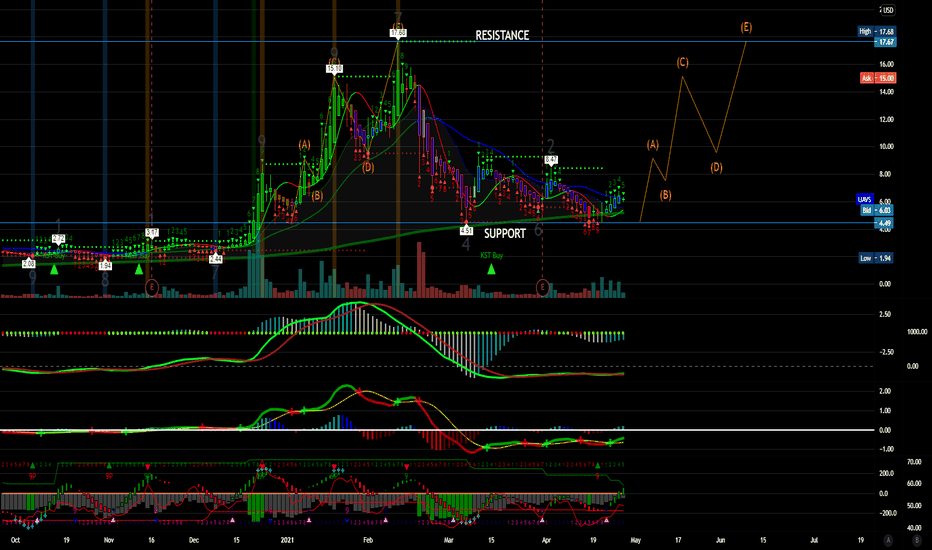Select the SUPPORT text label
The height and width of the screenshot is (550, 932).
tap(505, 234)
